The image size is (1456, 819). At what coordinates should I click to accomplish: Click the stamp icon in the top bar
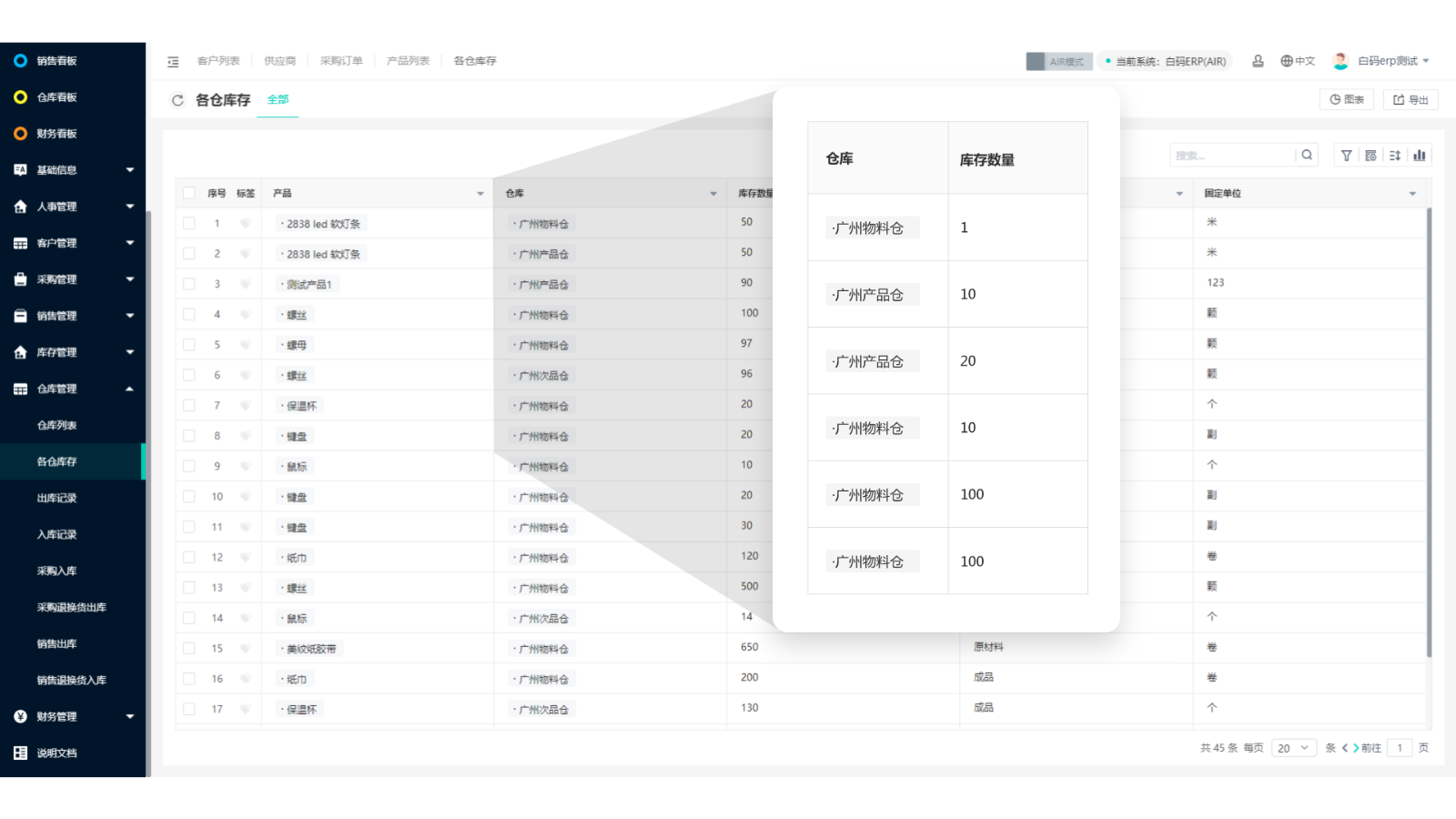click(x=1259, y=60)
